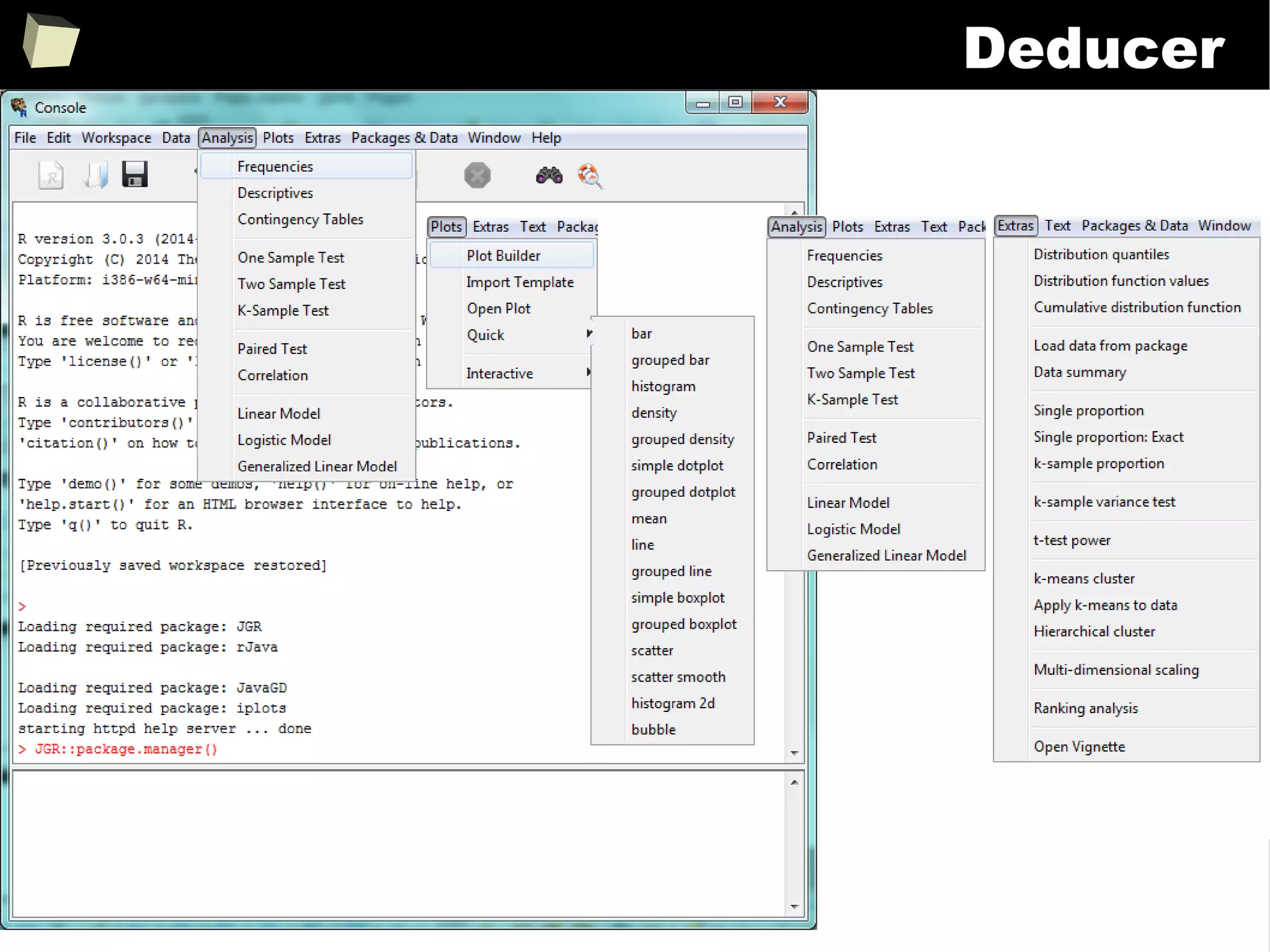This screenshot has width=1270, height=952.
Task: Click the lifebuoy help search icon
Action: coord(589,176)
